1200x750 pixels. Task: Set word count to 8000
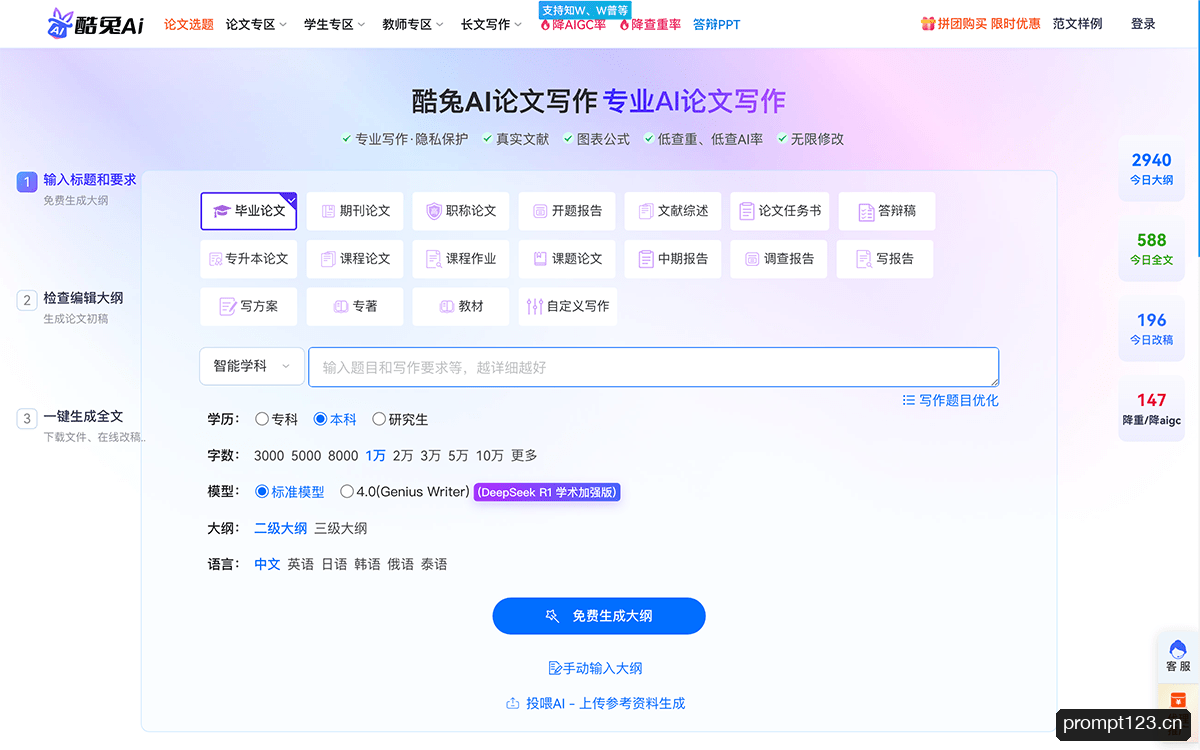(343, 455)
